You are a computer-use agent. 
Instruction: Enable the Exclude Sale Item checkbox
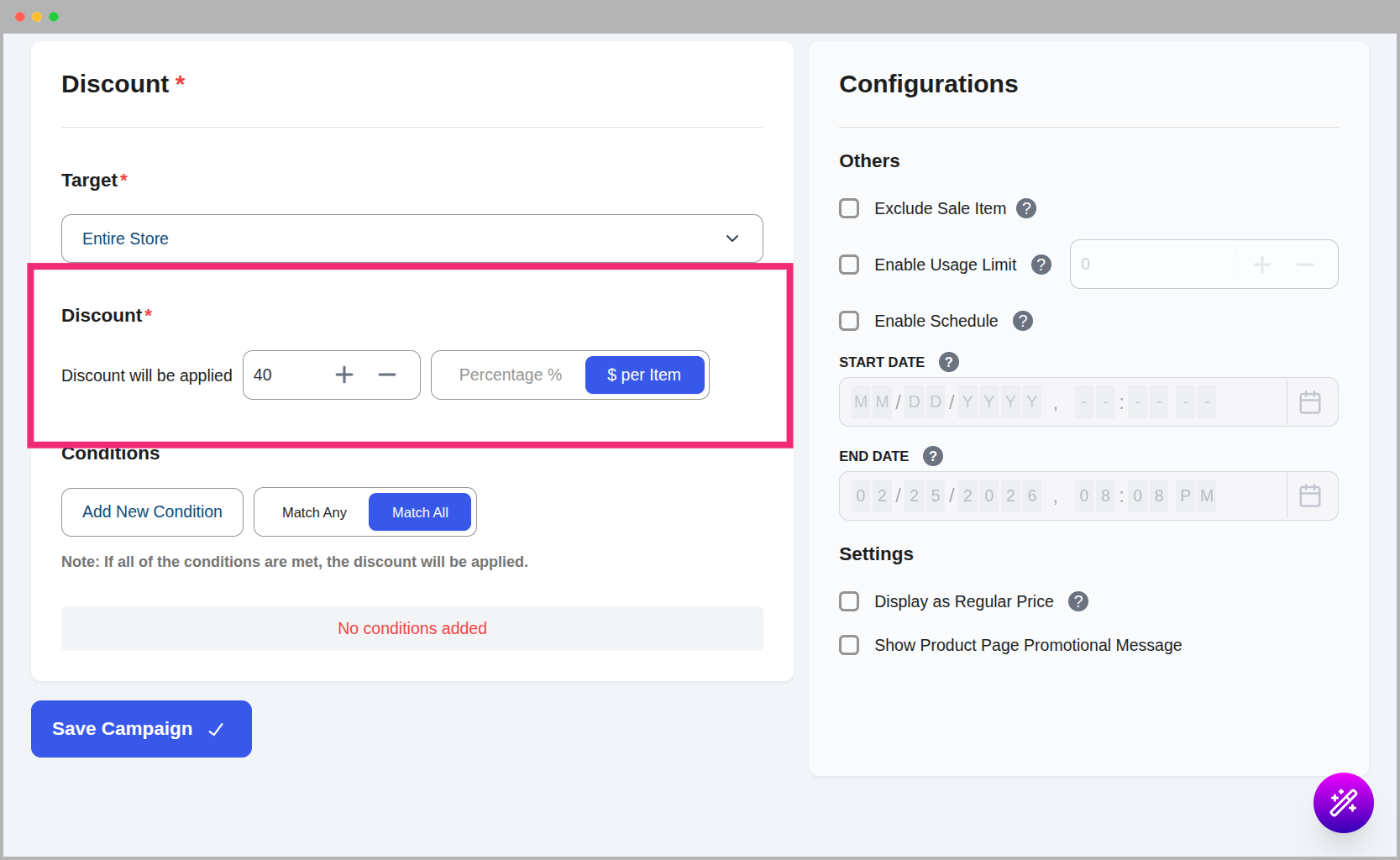(849, 208)
